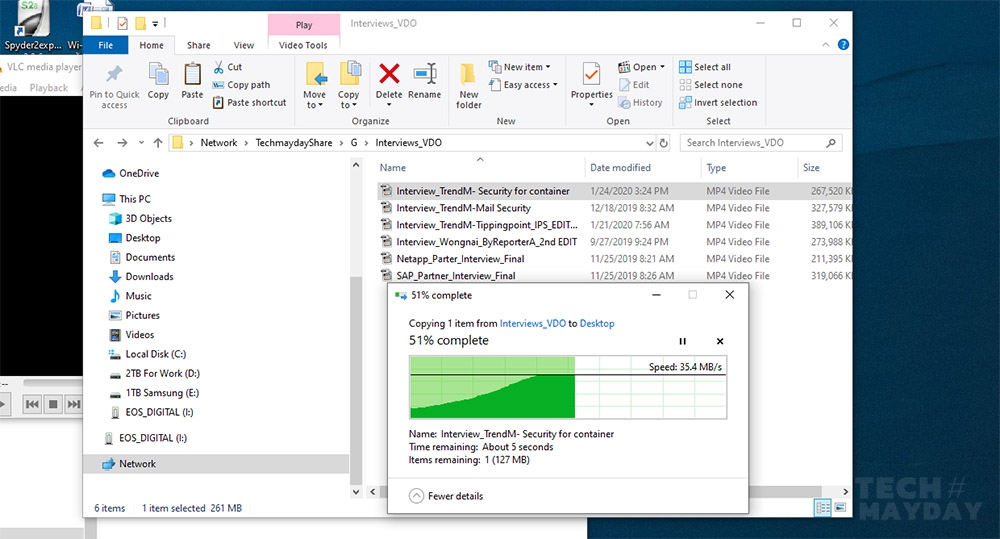Click the Paste clipboard icon
This screenshot has width=1000, height=539.
pos(192,75)
